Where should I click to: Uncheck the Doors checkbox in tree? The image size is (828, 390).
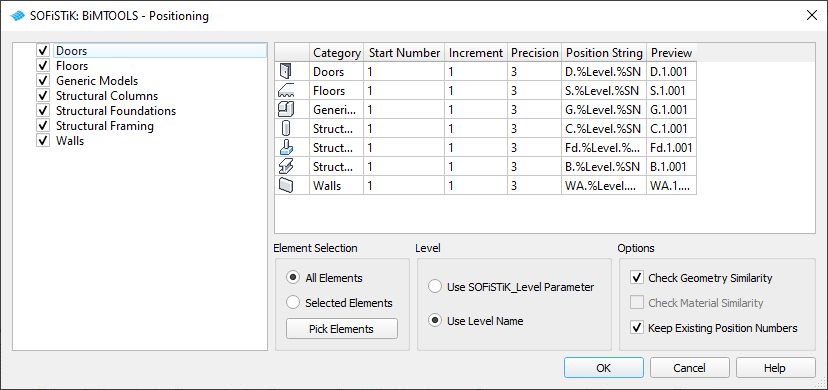pyautogui.click(x=43, y=51)
